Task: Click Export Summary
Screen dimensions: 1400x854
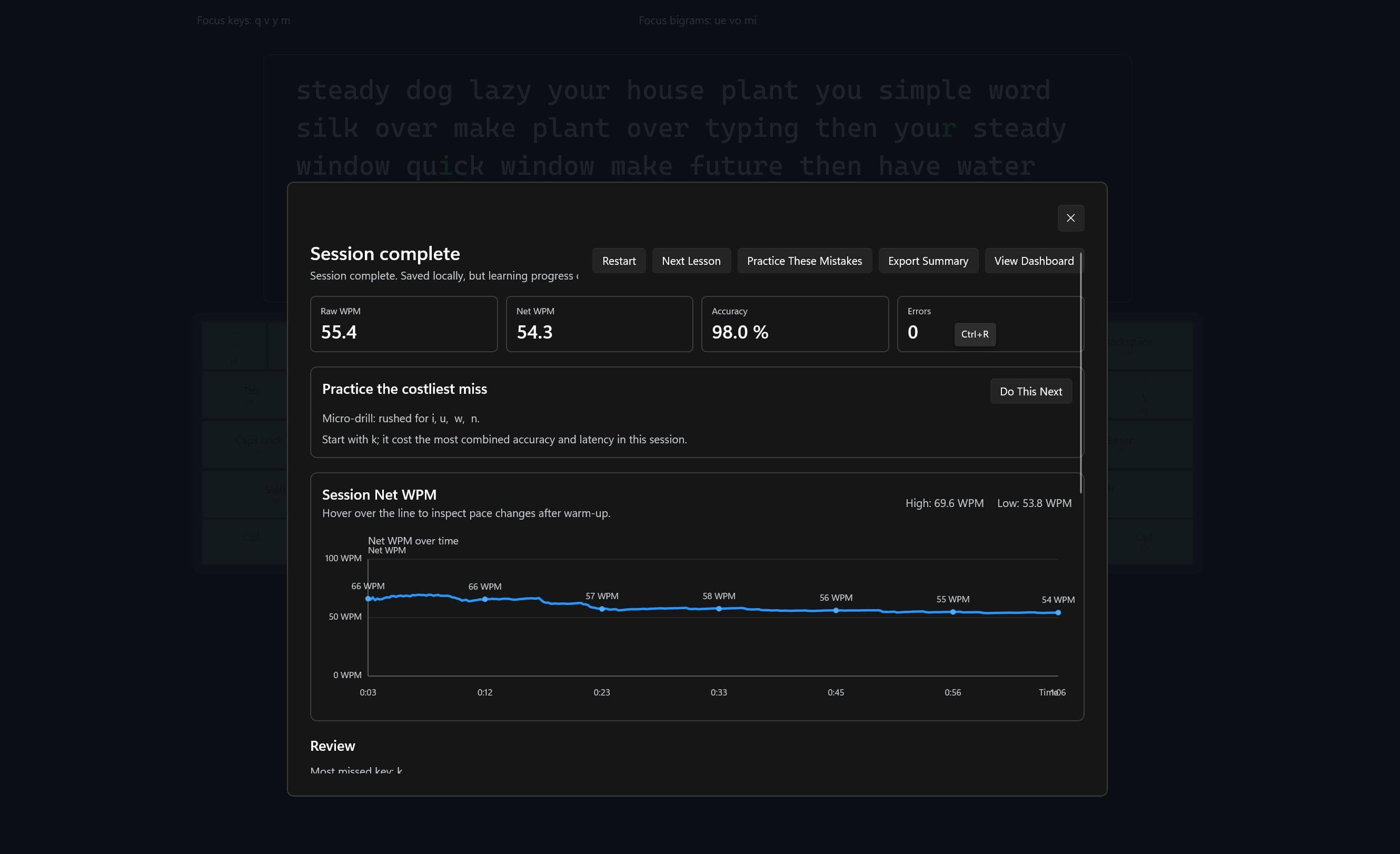Action: [x=928, y=261]
